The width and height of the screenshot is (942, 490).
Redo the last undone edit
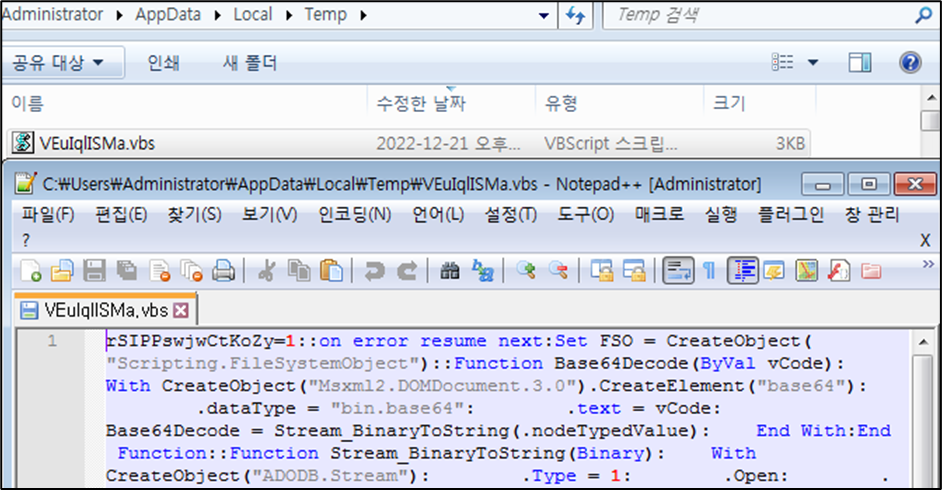click(x=407, y=271)
